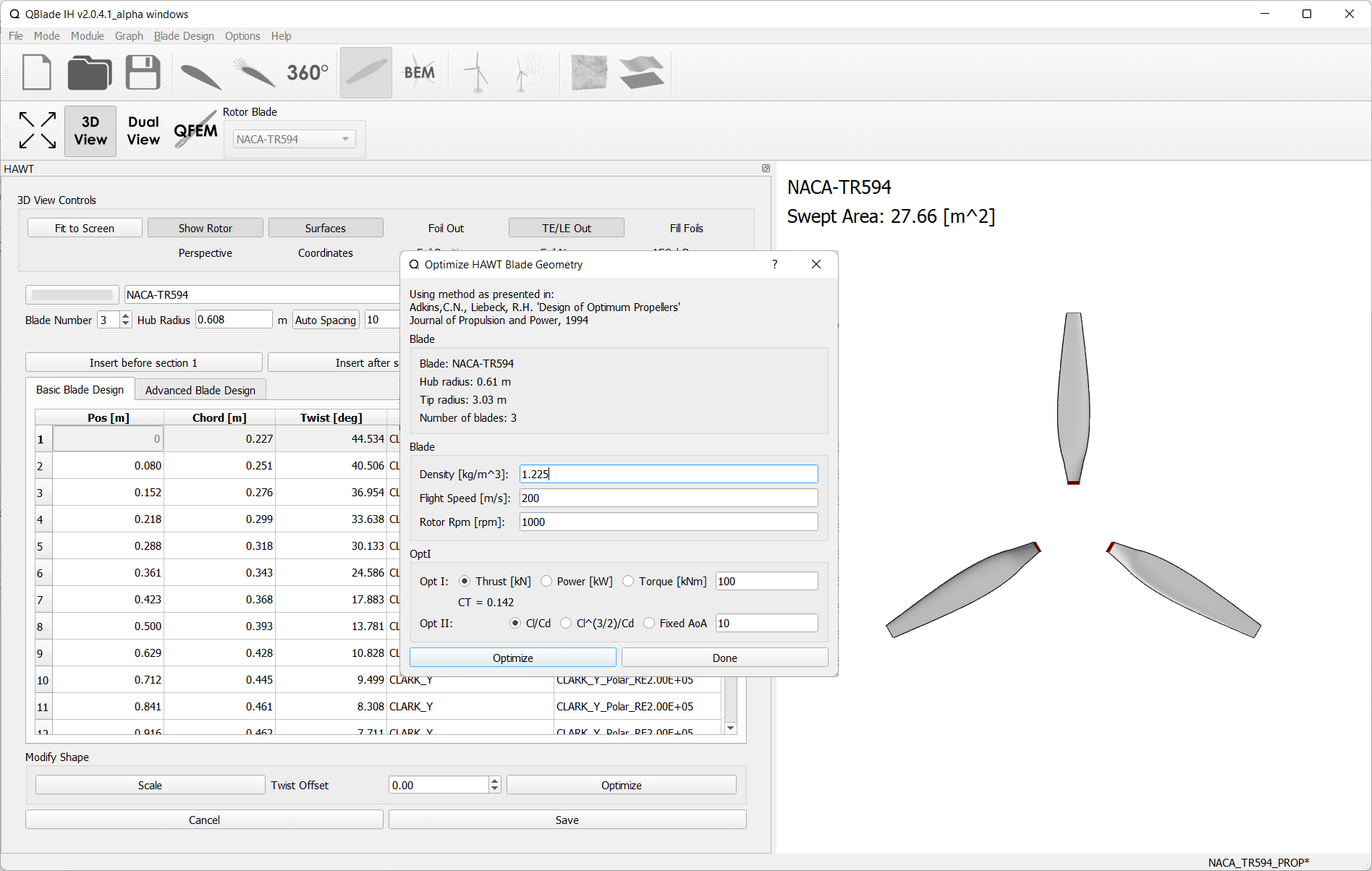Open the BEM simulation module
The width and height of the screenshot is (1372, 871).
click(x=420, y=72)
